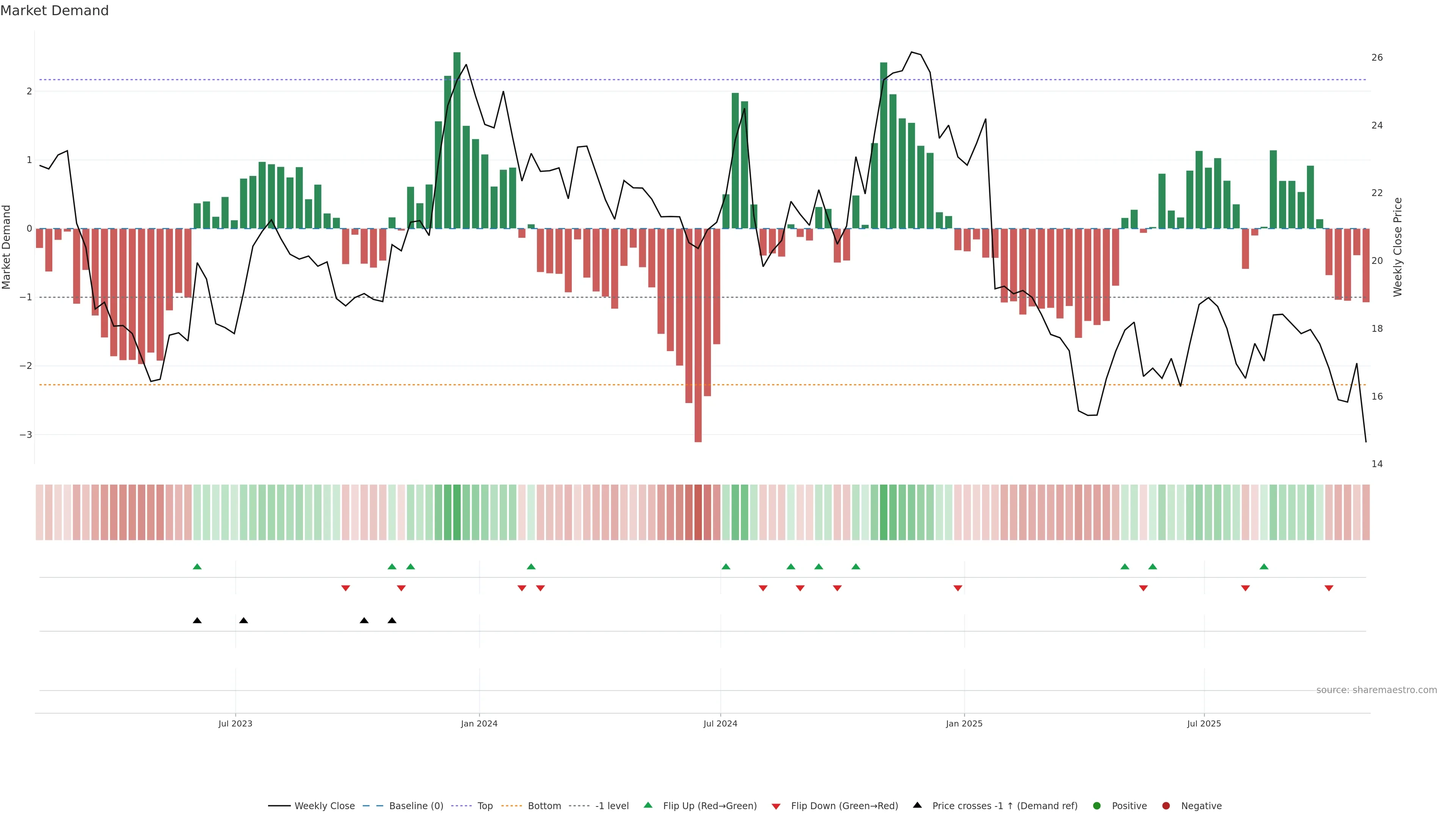Click the Market Demand chart title
Image resolution: width=1456 pixels, height=819 pixels.
54,11
